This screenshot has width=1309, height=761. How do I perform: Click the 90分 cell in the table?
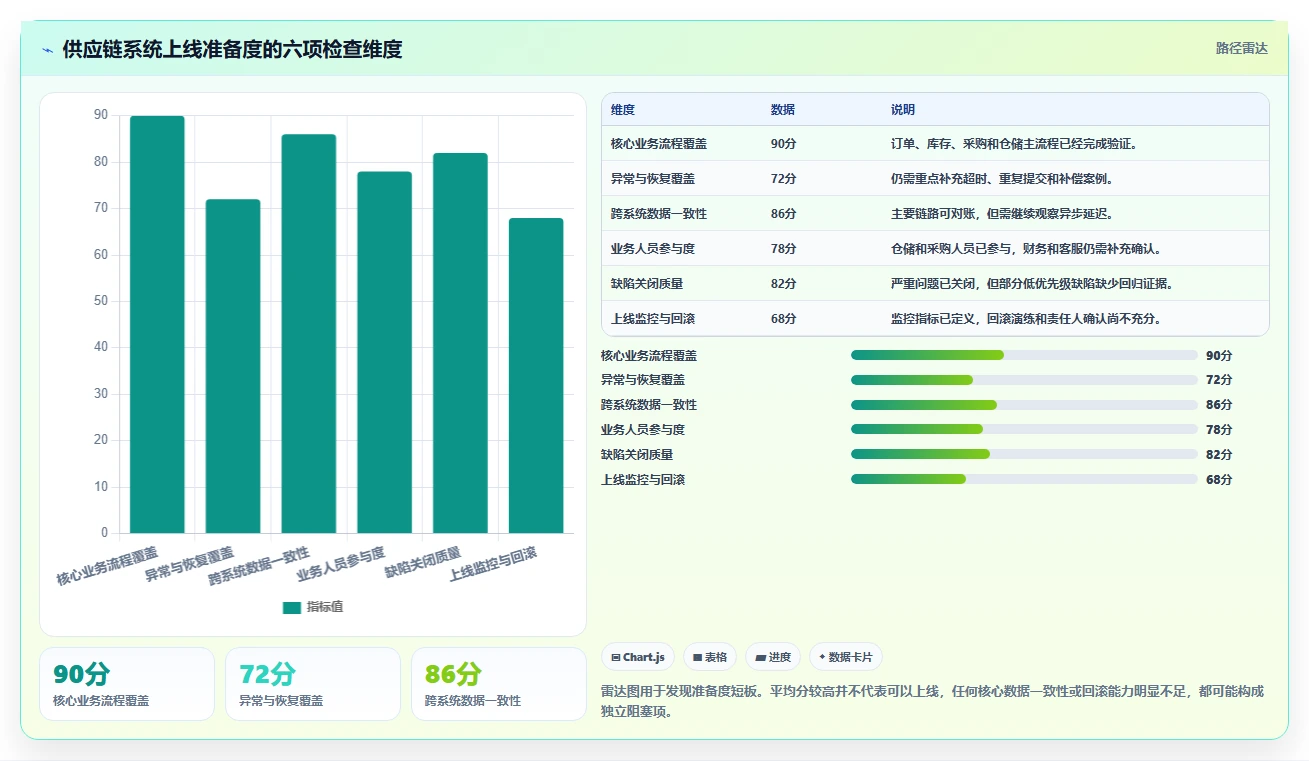(784, 144)
